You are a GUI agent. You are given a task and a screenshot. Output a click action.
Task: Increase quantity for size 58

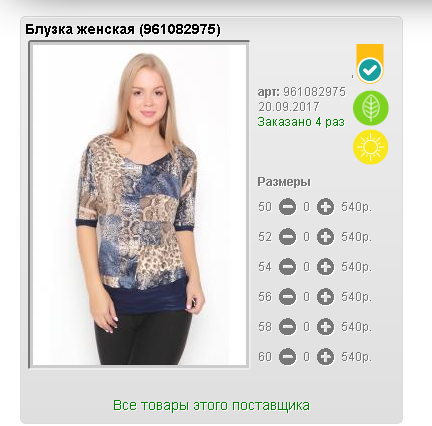(325, 327)
